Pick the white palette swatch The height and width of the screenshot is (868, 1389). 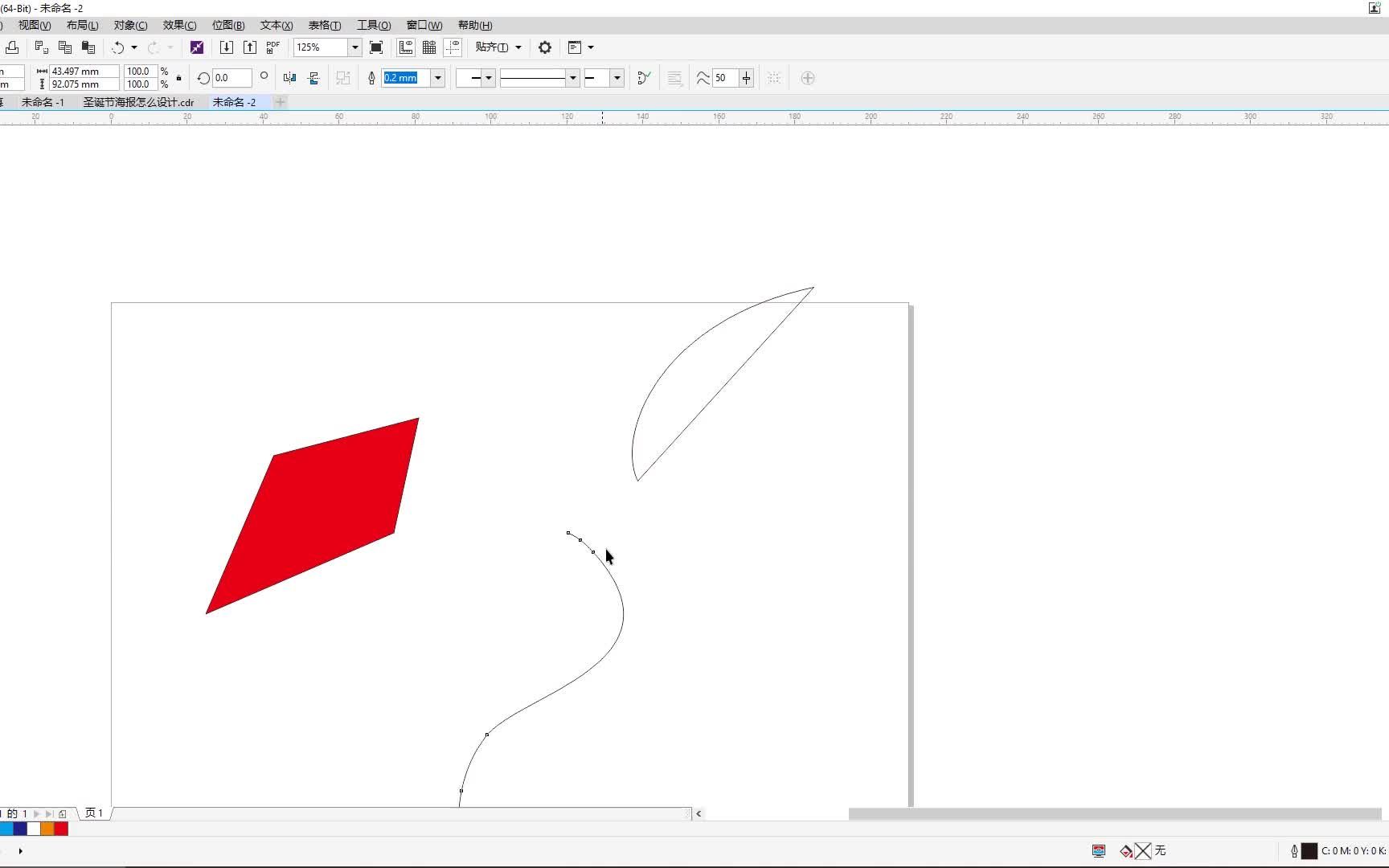(34, 829)
